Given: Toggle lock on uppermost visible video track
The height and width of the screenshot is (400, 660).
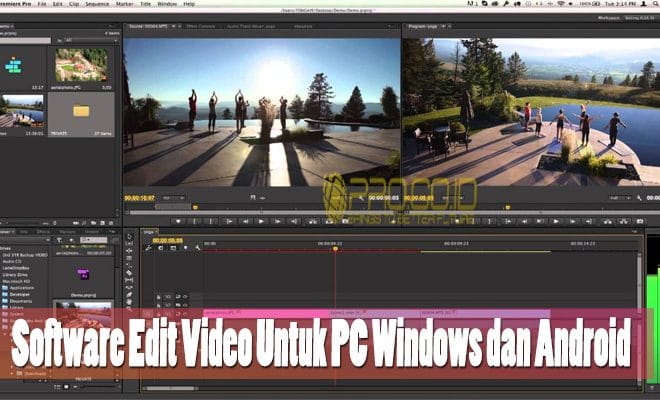Looking at the screenshot, I should pyautogui.click(x=159, y=297).
